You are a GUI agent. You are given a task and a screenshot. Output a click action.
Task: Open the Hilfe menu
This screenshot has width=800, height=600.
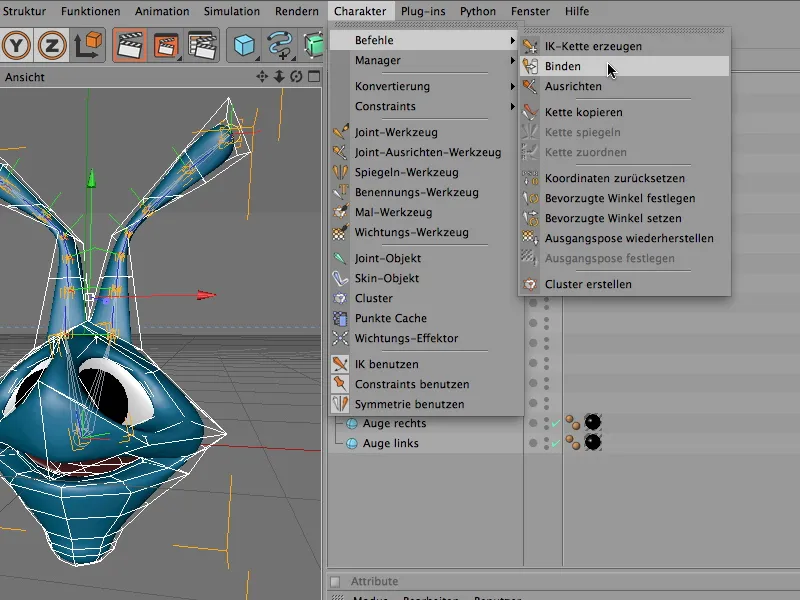point(577,11)
